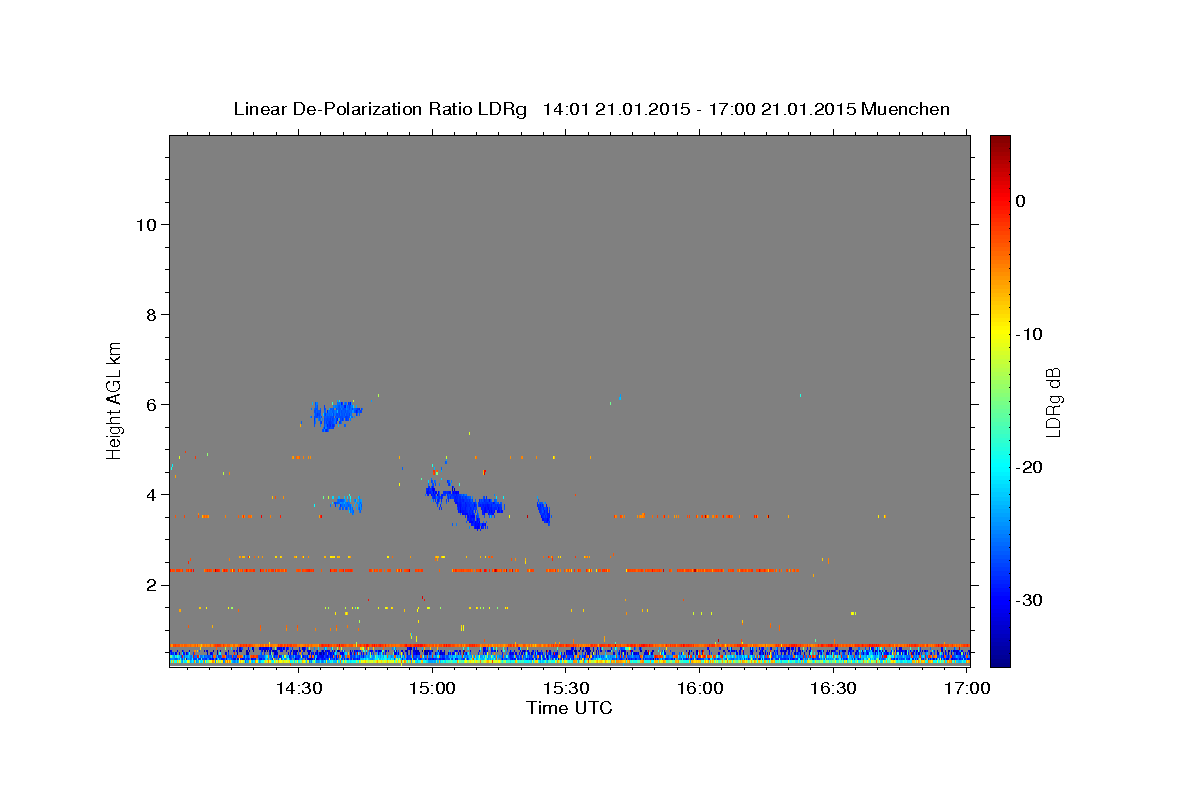Viewport: 1200px width, 800px height.
Task: Click the height label '8'
Action: pyautogui.click(x=151, y=314)
